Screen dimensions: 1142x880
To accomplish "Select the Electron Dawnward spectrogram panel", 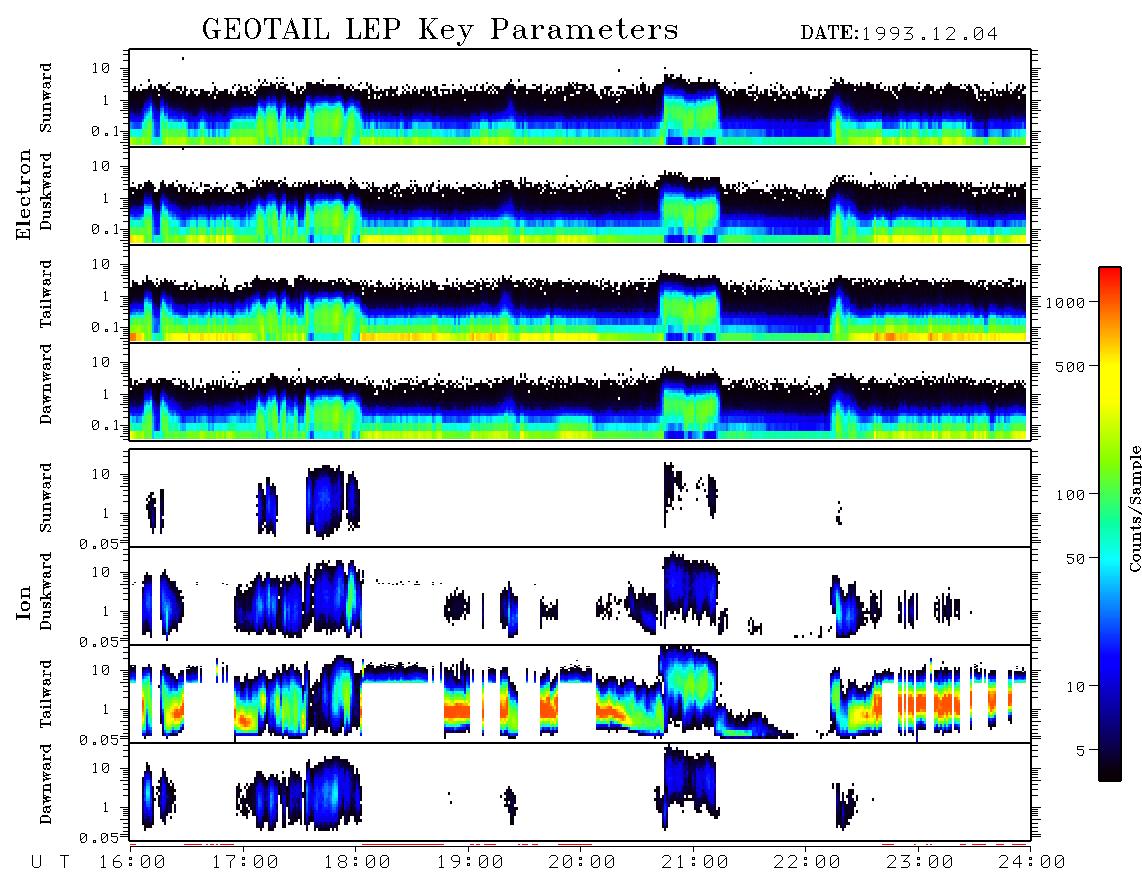I will [x=580, y=391].
